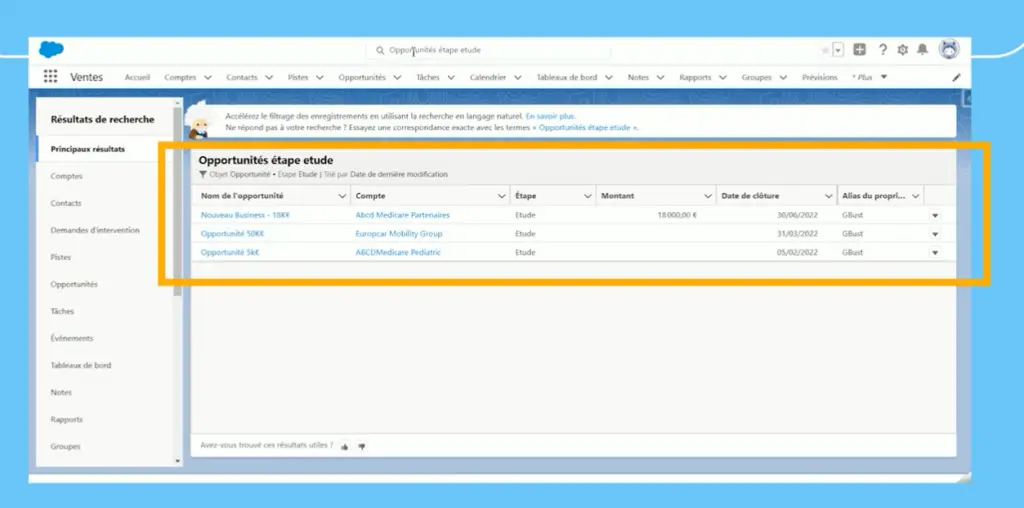Image resolution: width=1024 pixels, height=508 pixels.
Task: Click the En savoir plus link
Action: coord(551,116)
